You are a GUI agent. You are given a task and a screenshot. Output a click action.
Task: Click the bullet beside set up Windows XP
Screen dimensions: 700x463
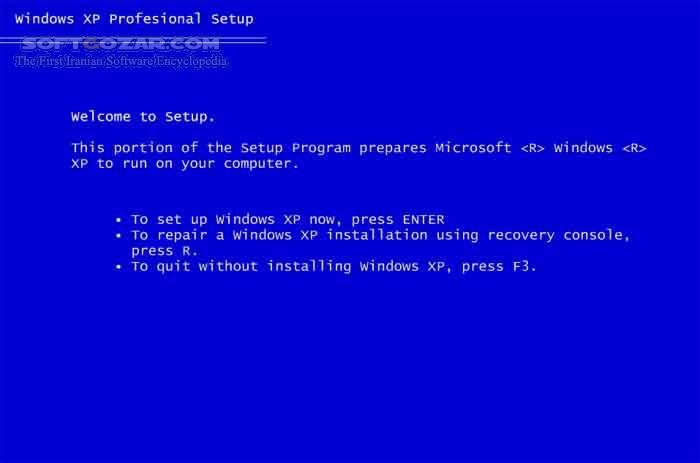(118, 220)
